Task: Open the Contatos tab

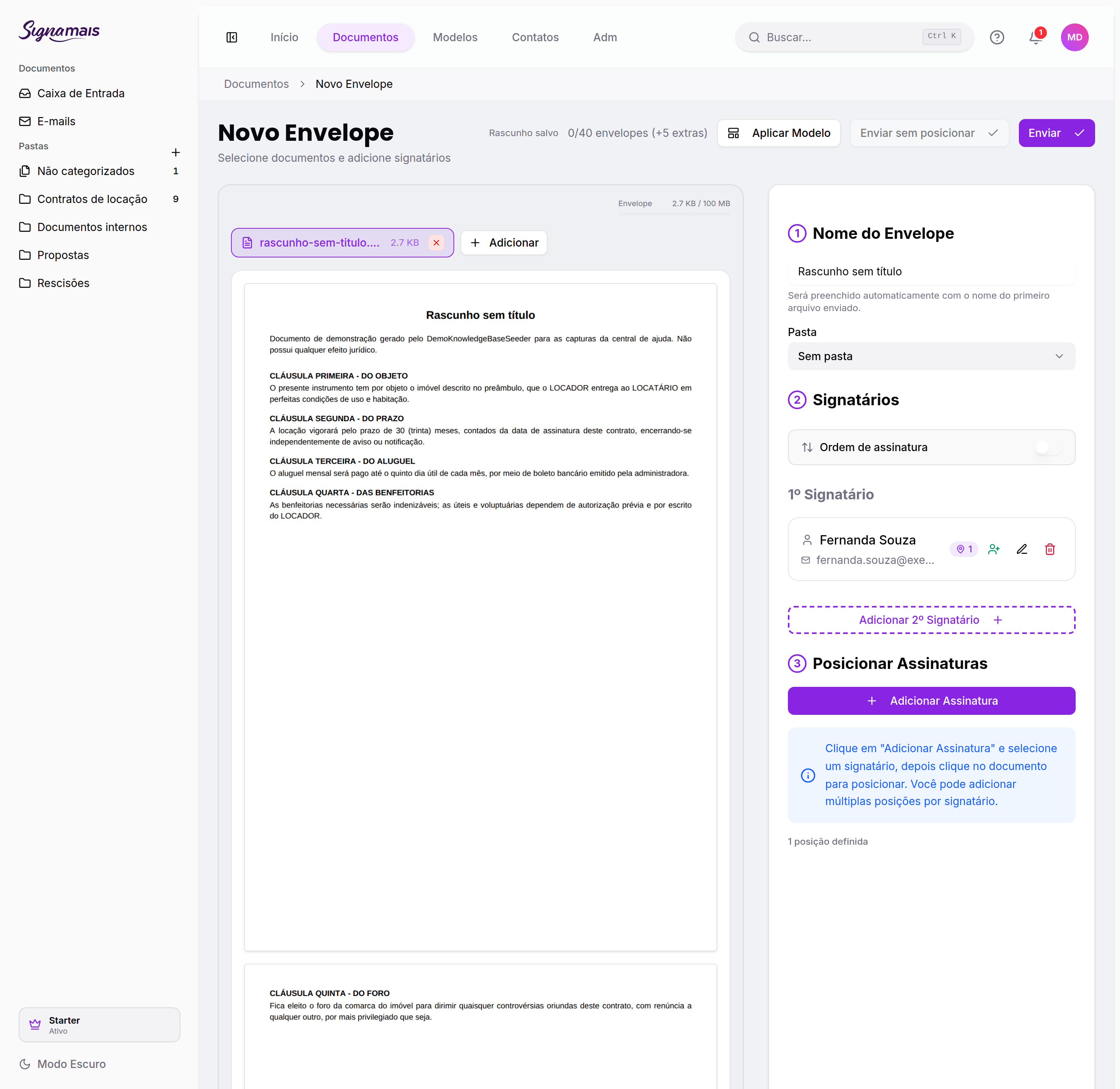Action: pyautogui.click(x=535, y=37)
